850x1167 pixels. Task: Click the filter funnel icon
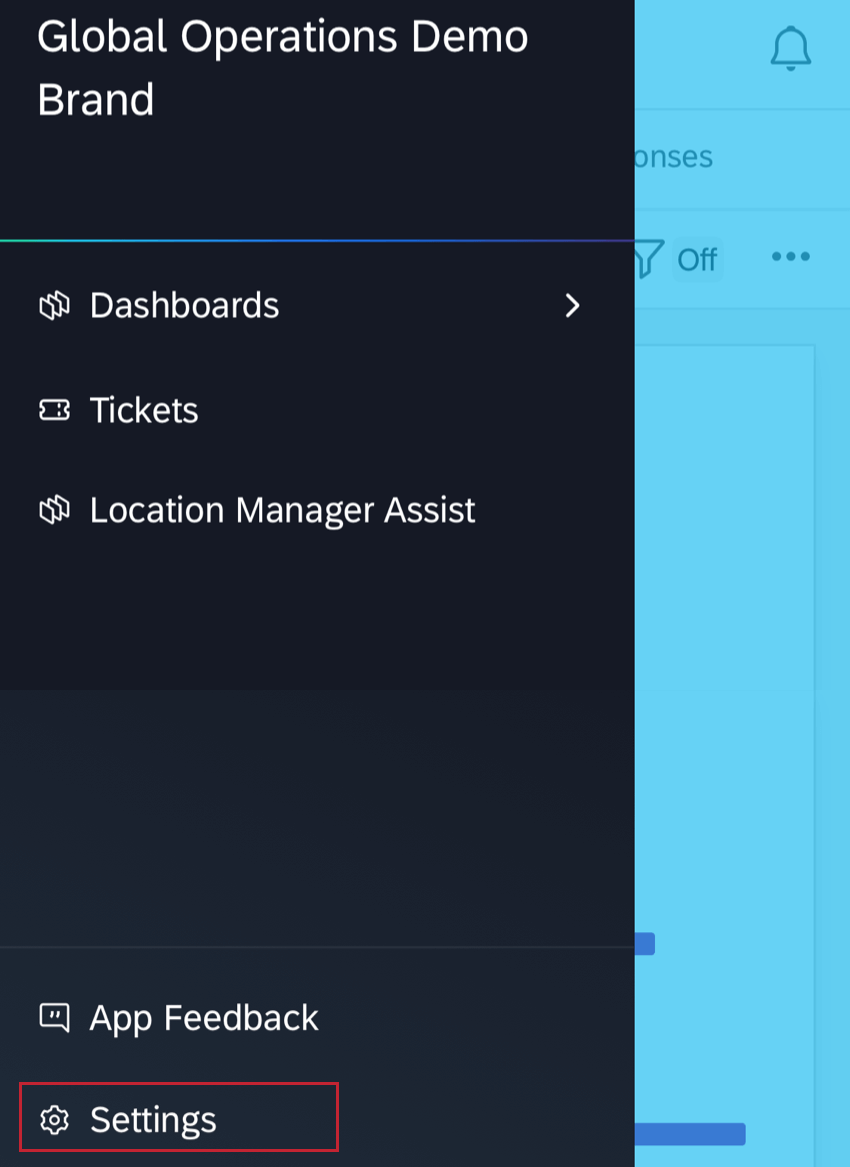646,258
